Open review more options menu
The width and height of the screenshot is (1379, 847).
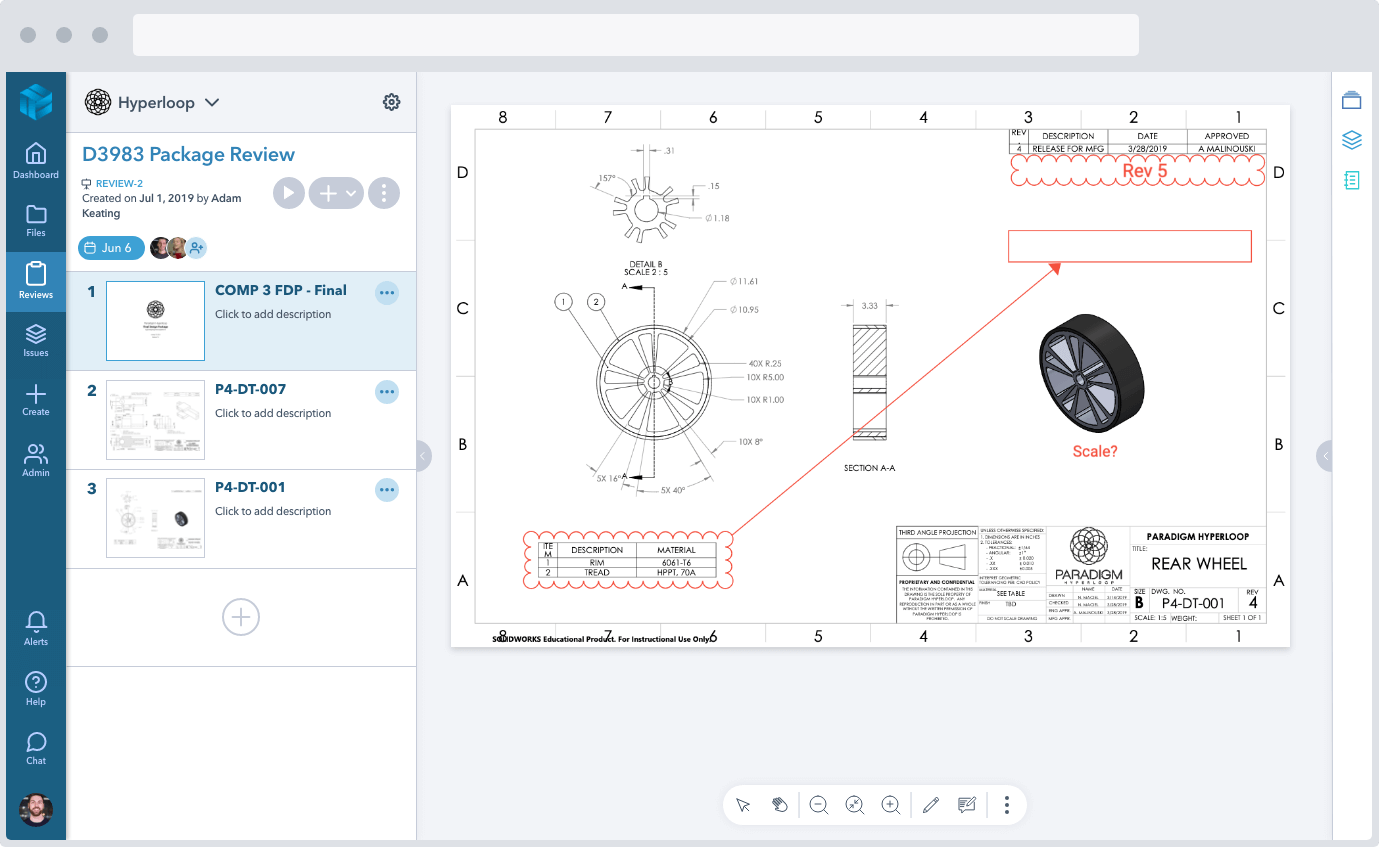point(384,193)
